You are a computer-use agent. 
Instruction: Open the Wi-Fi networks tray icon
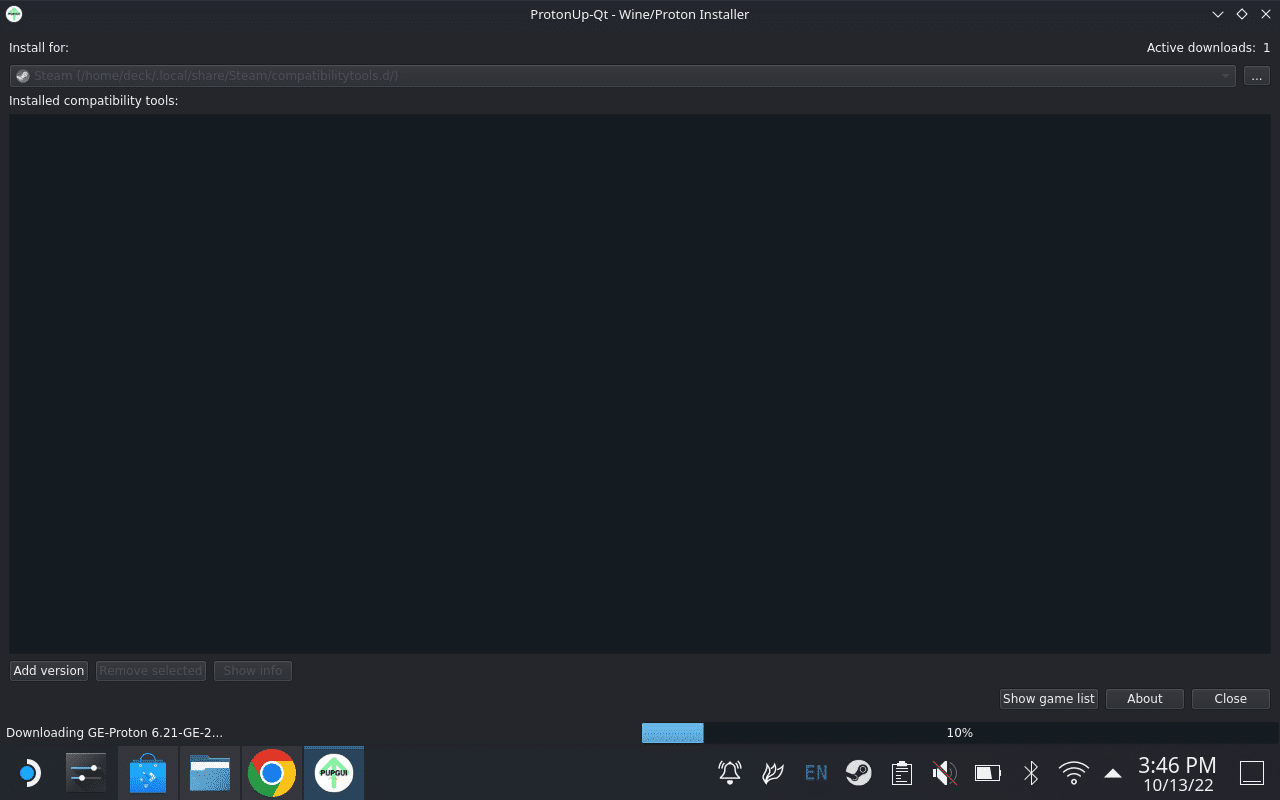tap(1074, 773)
